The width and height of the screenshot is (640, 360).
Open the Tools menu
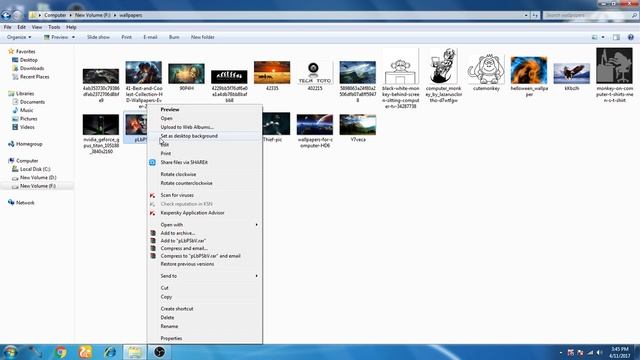pyautogui.click(x=54, y=27)
